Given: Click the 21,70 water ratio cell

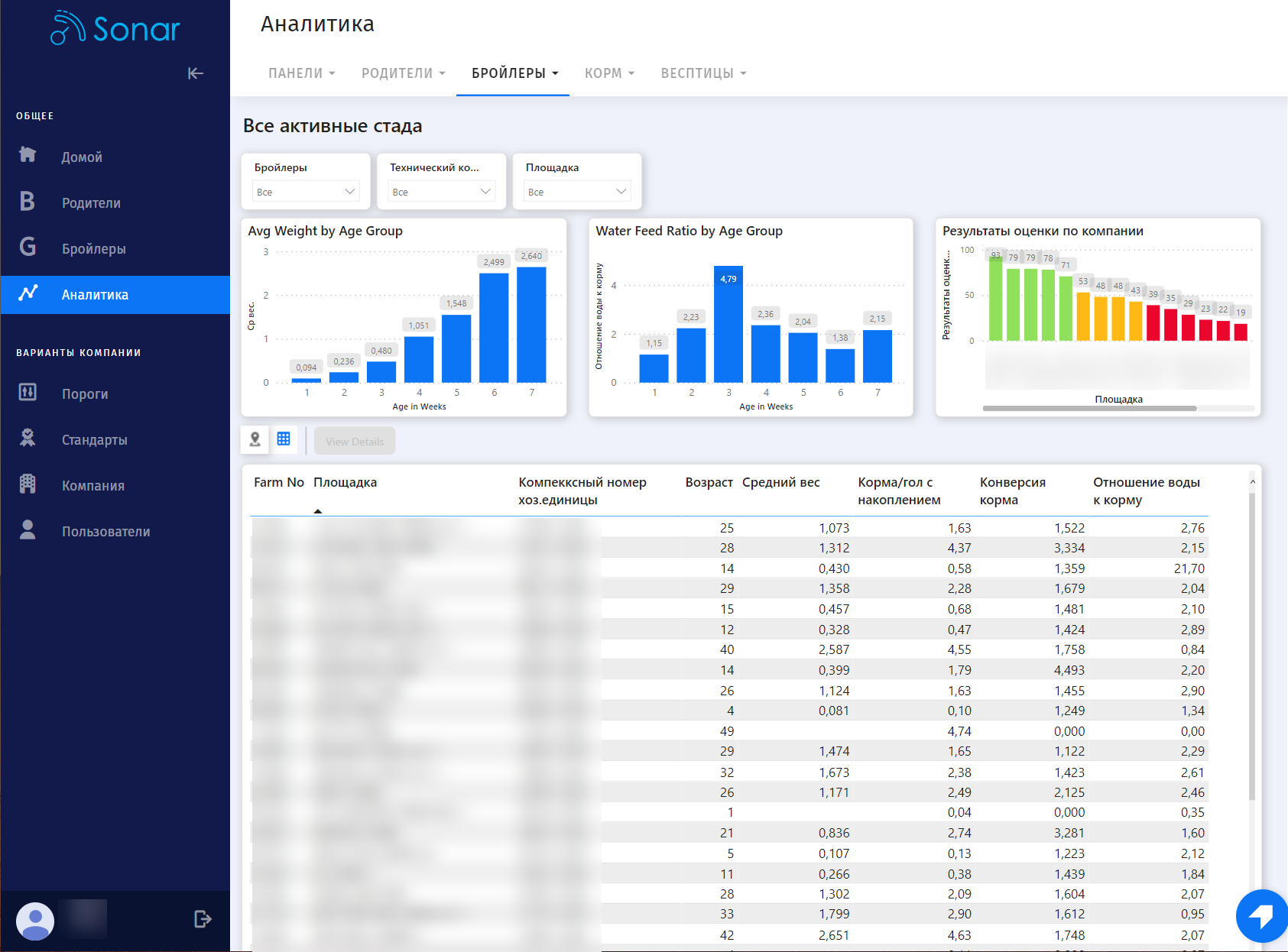Looking at the screenshot, I should pos(1189,568).
